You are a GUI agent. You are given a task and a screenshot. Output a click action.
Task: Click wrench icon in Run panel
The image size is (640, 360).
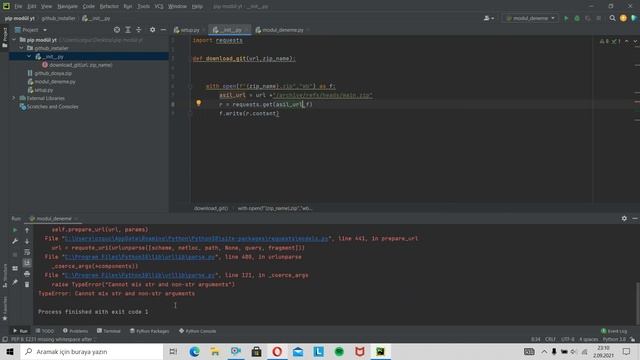pos(15,241)
